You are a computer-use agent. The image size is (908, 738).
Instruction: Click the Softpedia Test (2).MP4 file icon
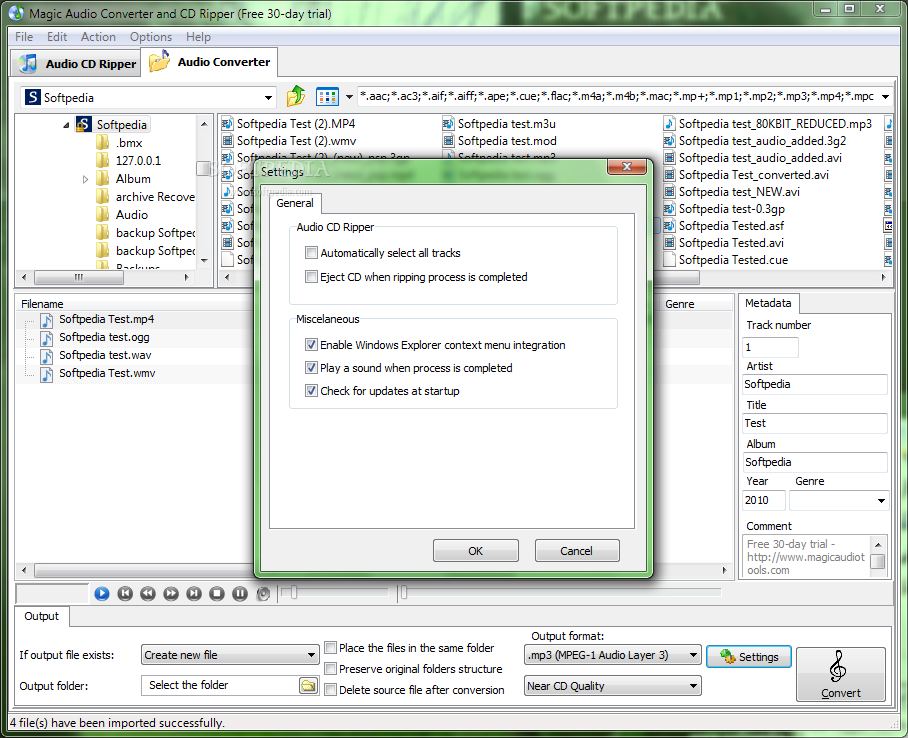pyautogui.click(x=227, y=124)
